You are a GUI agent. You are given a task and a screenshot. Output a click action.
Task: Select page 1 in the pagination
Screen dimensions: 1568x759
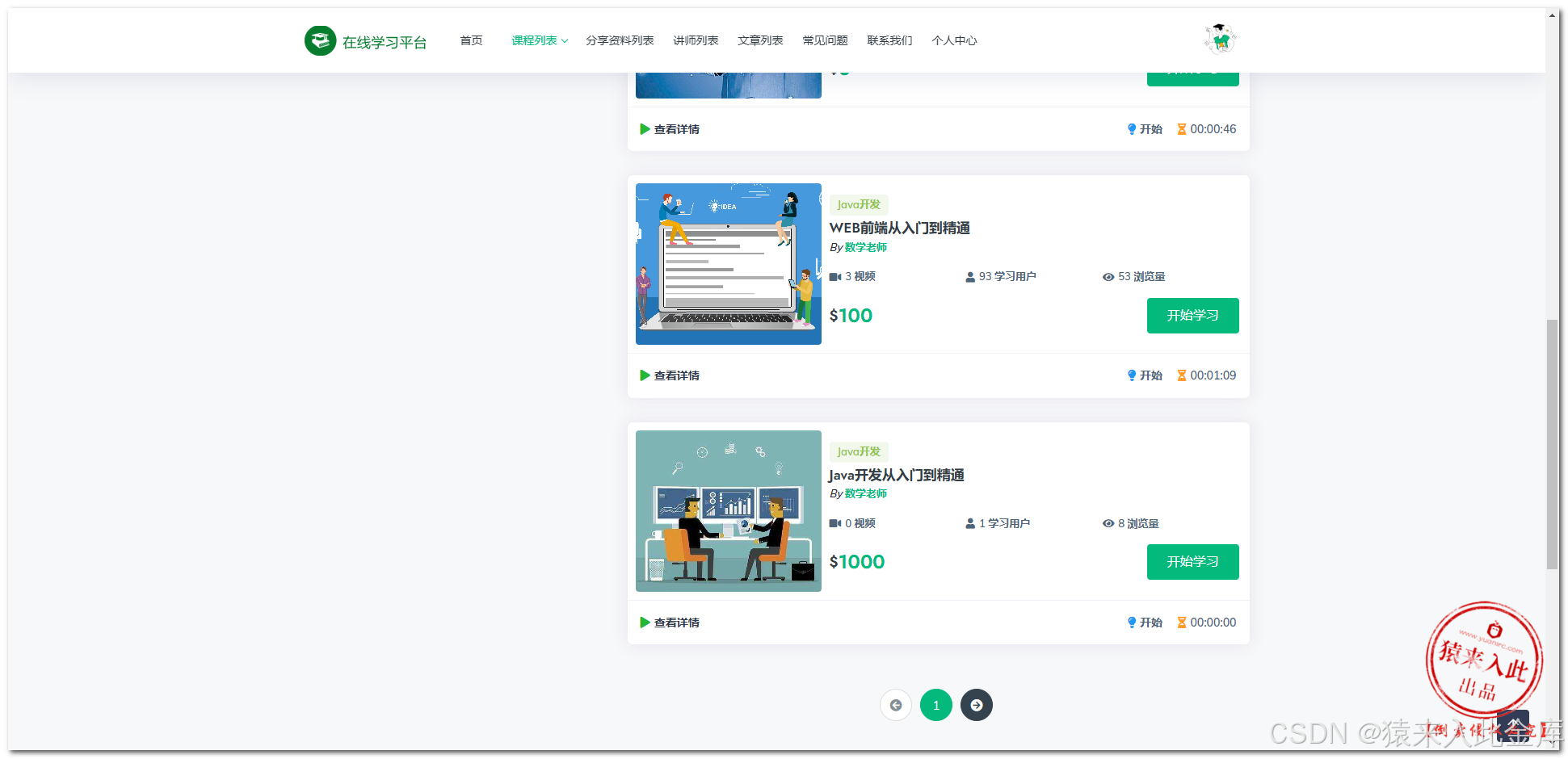click(x=935, y=704)
